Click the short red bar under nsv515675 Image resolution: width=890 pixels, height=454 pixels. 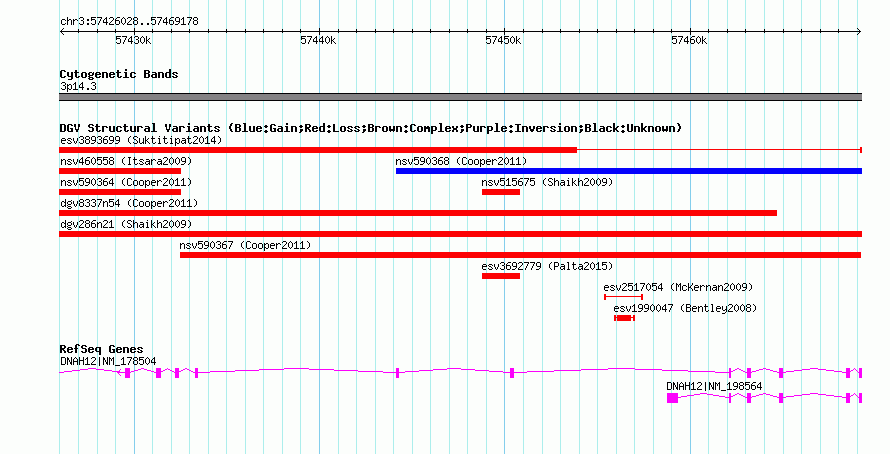(x=501, y=192)
